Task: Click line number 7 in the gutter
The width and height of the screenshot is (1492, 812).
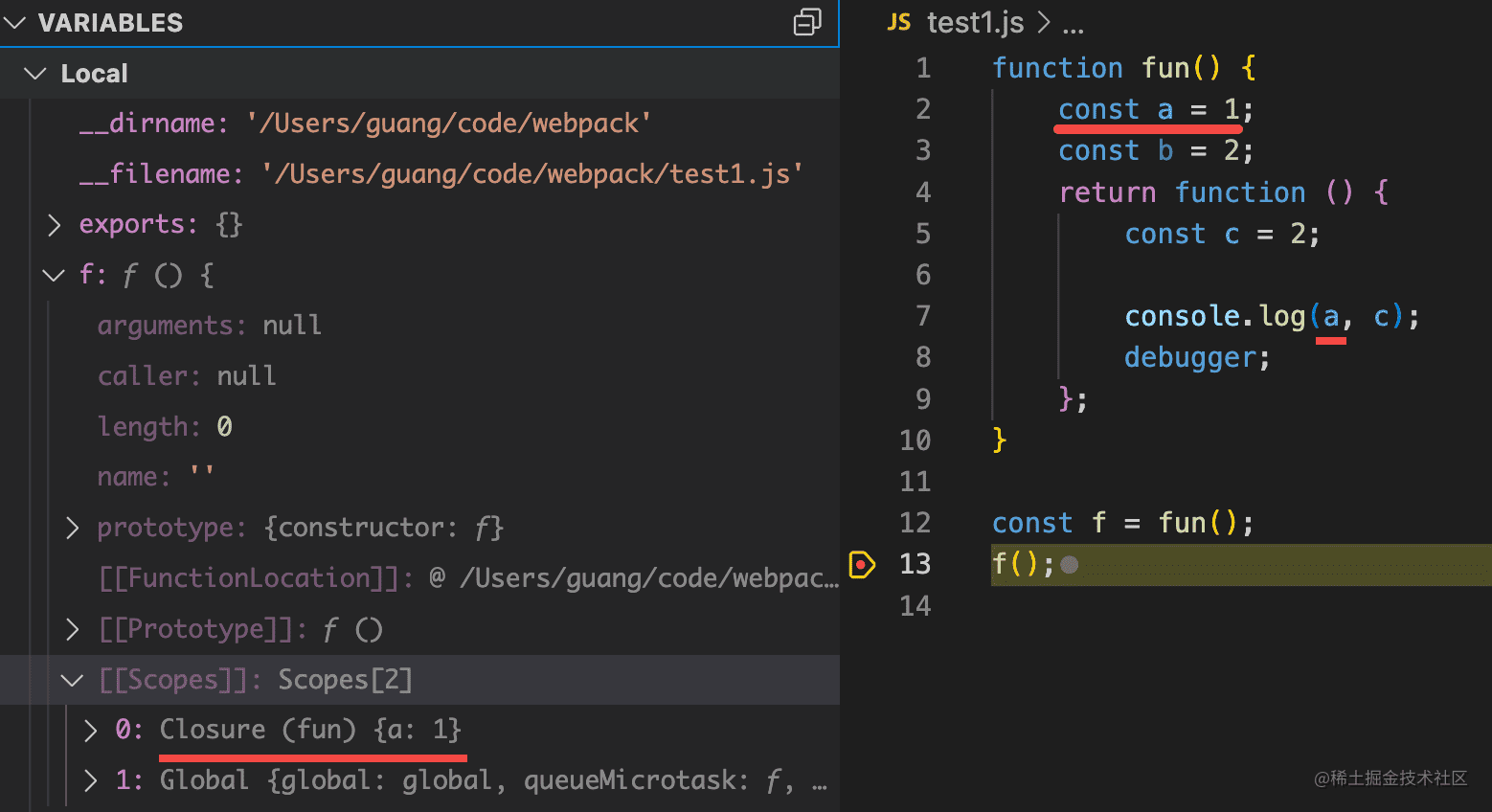Action: (923, 316)
